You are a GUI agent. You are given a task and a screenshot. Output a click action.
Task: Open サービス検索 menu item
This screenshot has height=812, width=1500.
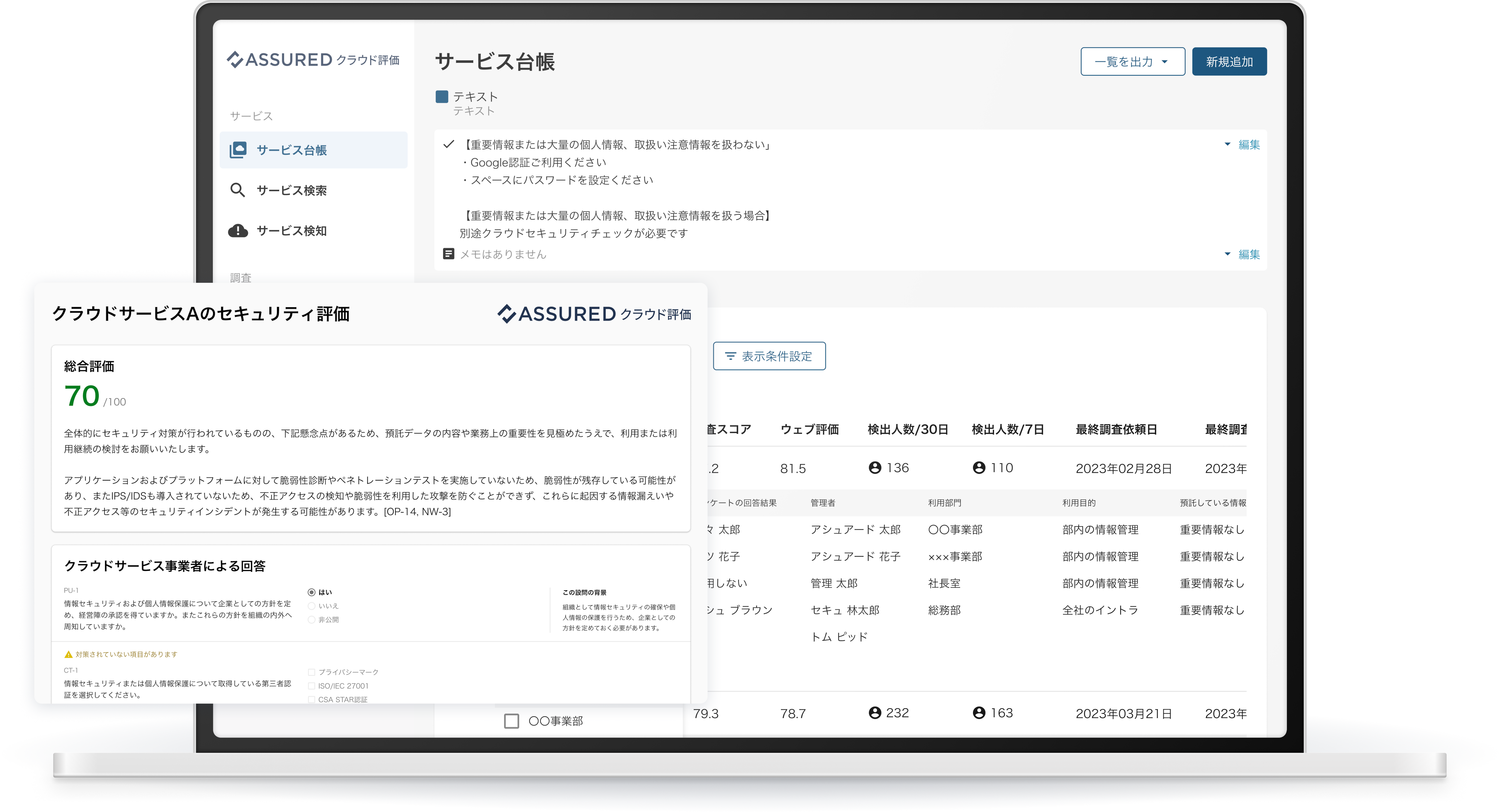(291, 190)
